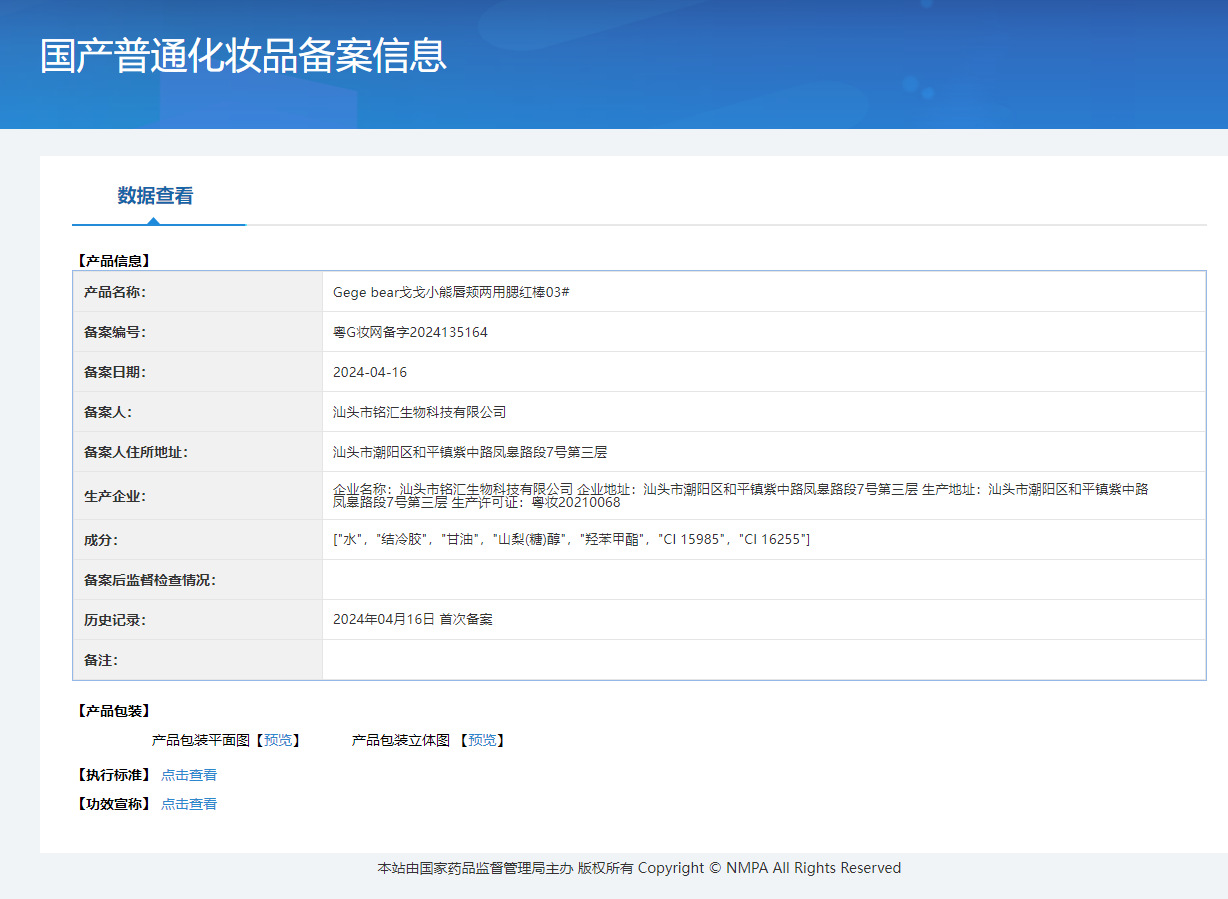Click the 【产品信息】 section heading
Viewport: 1228px width, 899px height.
113,261
